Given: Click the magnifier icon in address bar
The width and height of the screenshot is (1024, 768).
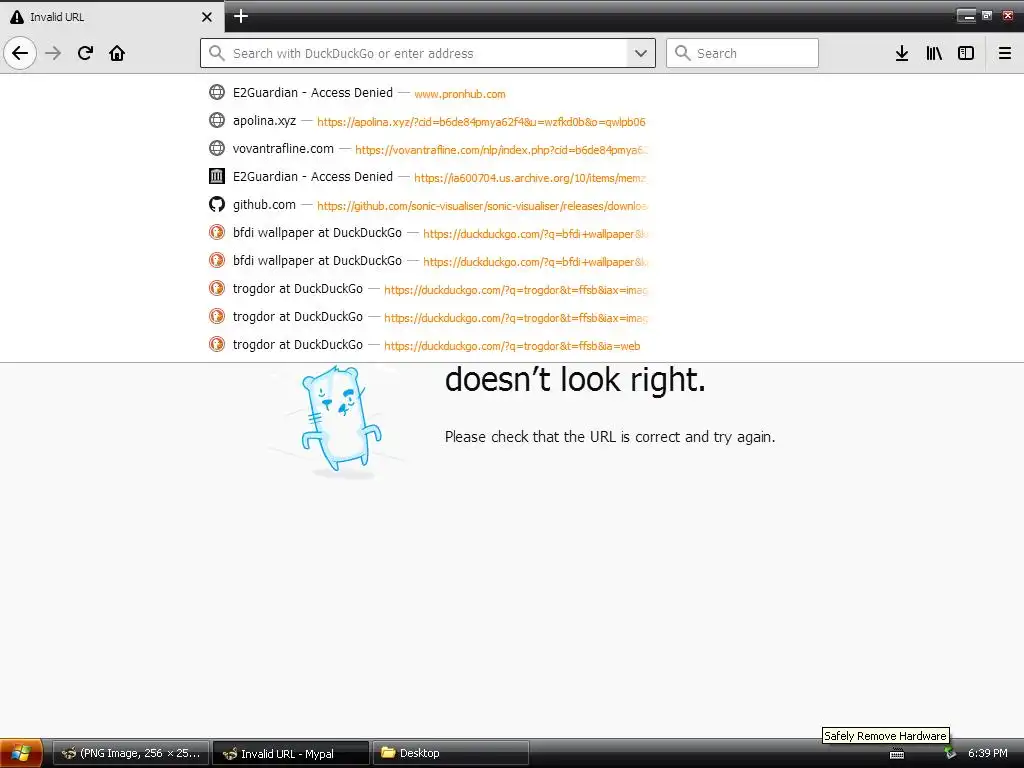Looking at the screenshot, I should (x=217, y=53).
